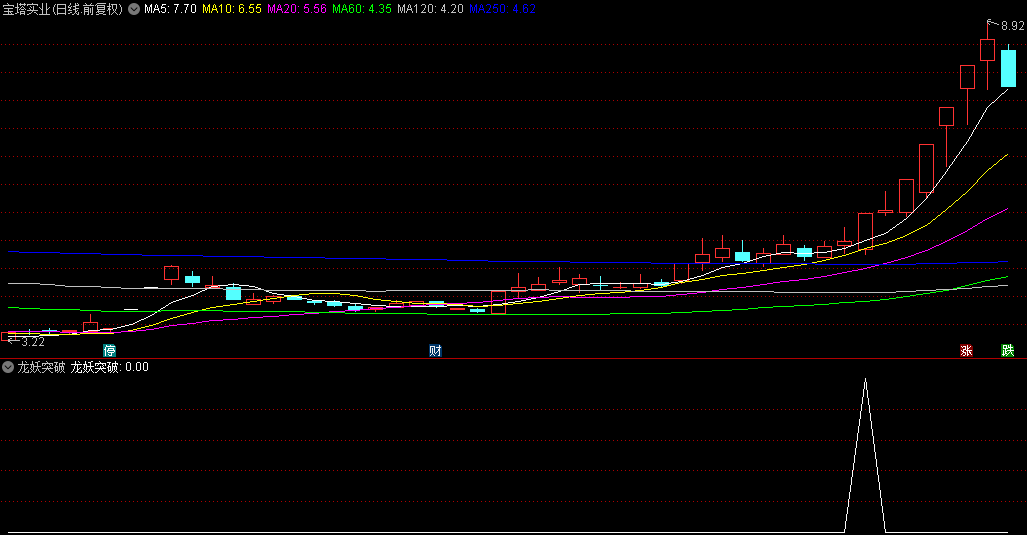This screenshot has width=1027, height=535.
Task: Click the 停 suspension marker icon
Action: click(x=109, y=350)
